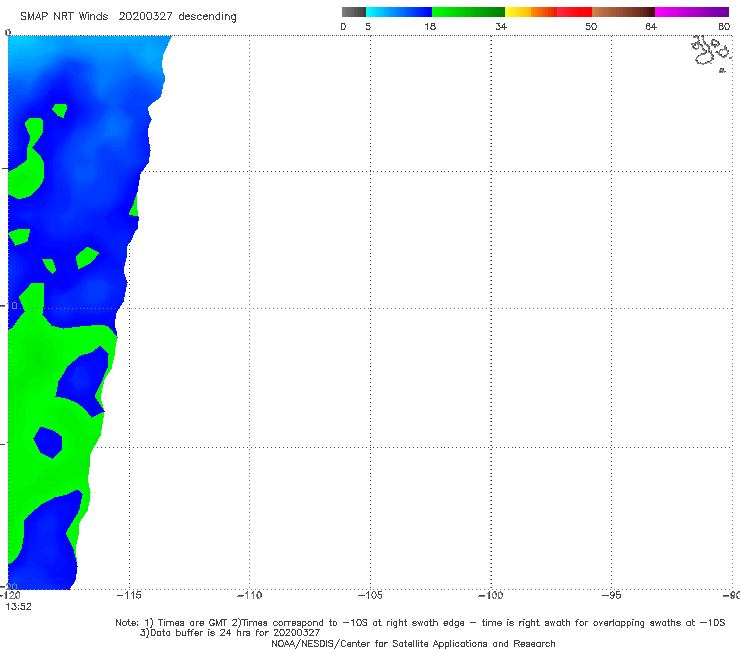Click the '18' label under the color bar
The image size is (740, 650).
[x=430, y=26]
